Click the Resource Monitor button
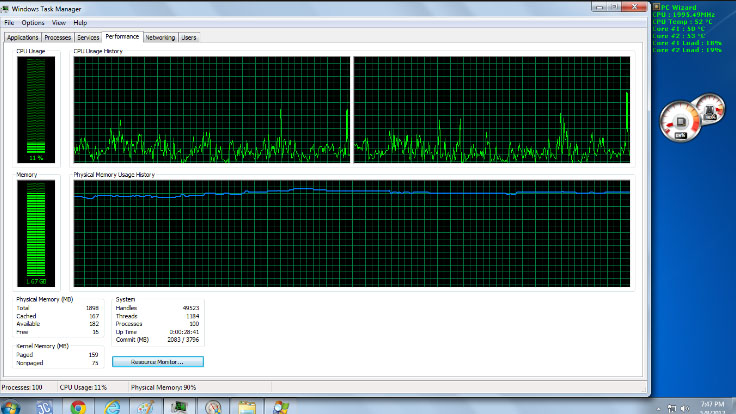Viewport: 736px width, 414px height. 160,360
